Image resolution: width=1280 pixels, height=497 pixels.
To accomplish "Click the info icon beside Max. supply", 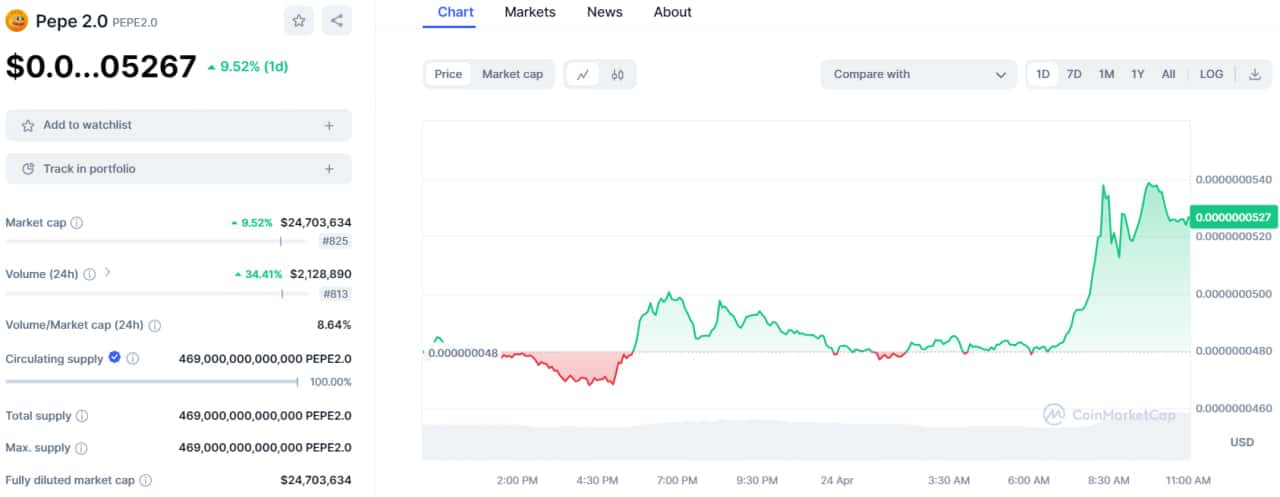I will tap(81, 448).
